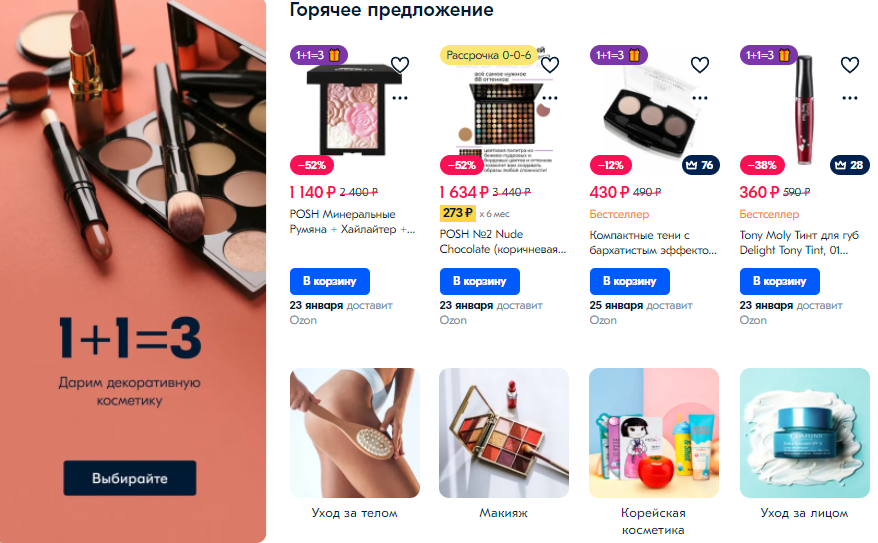Open the Уход за телом category
The height and width of the screenshot is (543, 878).
(354, 442)
